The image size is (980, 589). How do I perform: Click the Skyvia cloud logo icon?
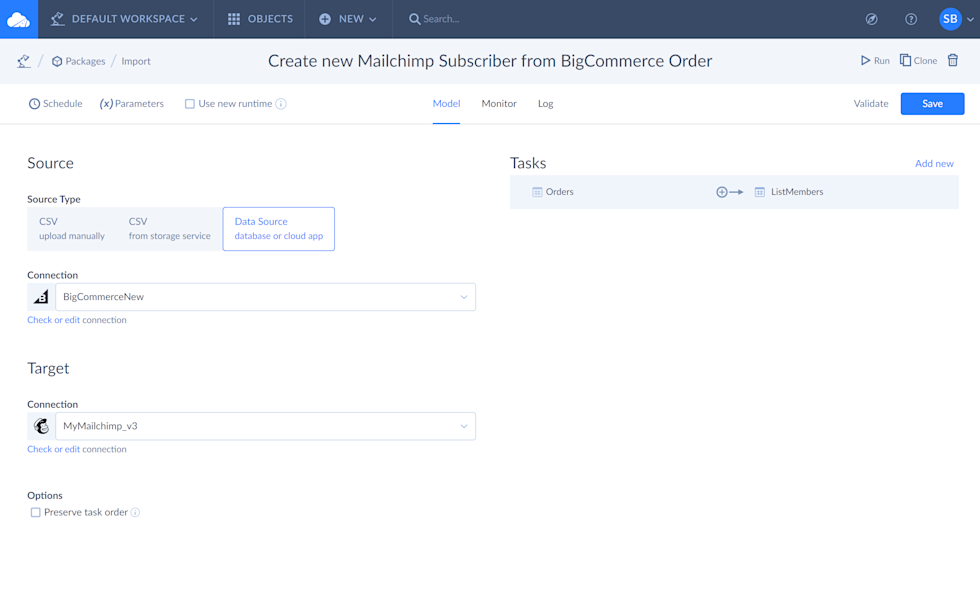pyautogui.click(x=19, y=19)
